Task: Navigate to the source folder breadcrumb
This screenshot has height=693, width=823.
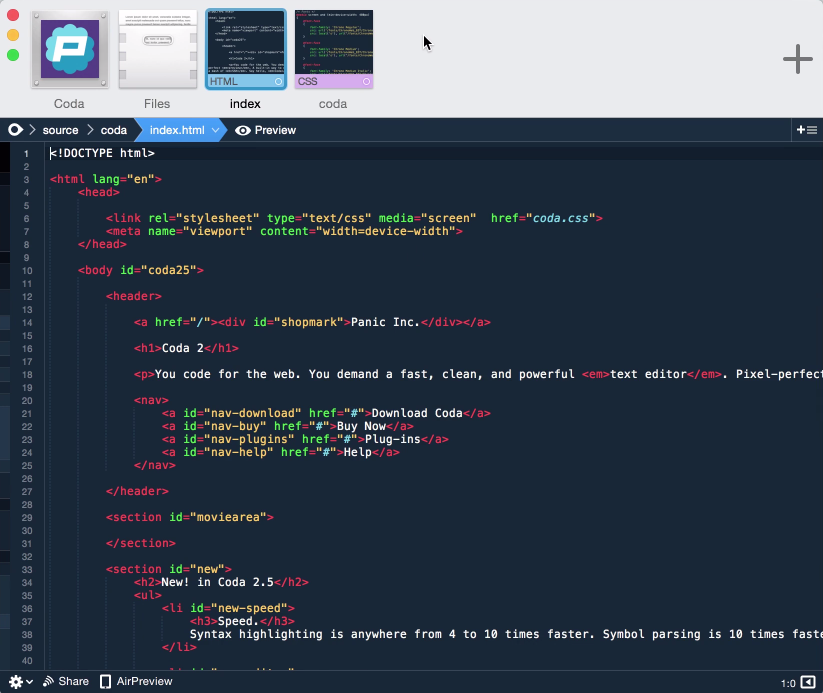Action: [x=60, y=130]
